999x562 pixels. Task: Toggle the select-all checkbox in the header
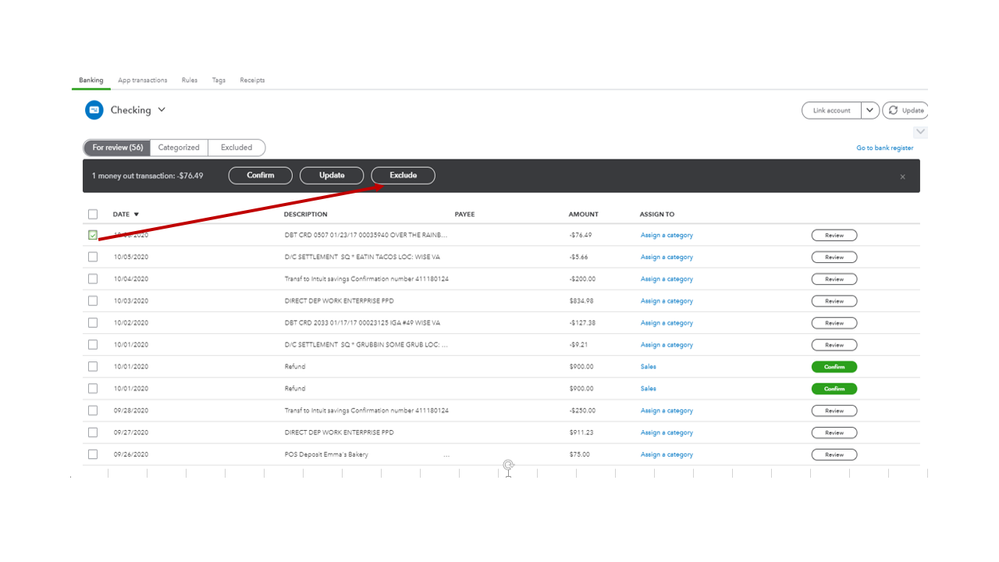93,214
